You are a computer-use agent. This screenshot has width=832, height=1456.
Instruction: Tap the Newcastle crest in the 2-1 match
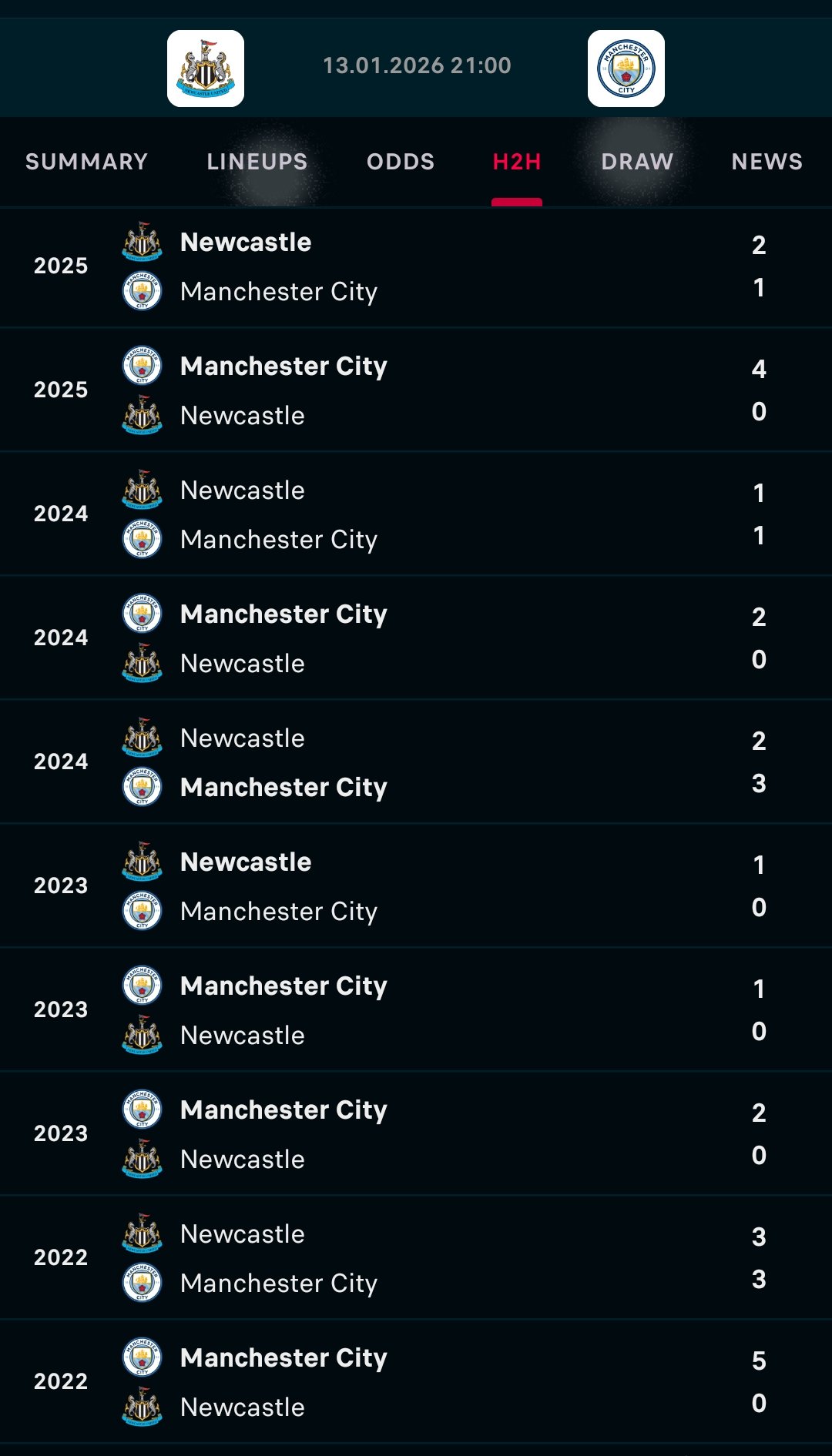tap(143, 242)
